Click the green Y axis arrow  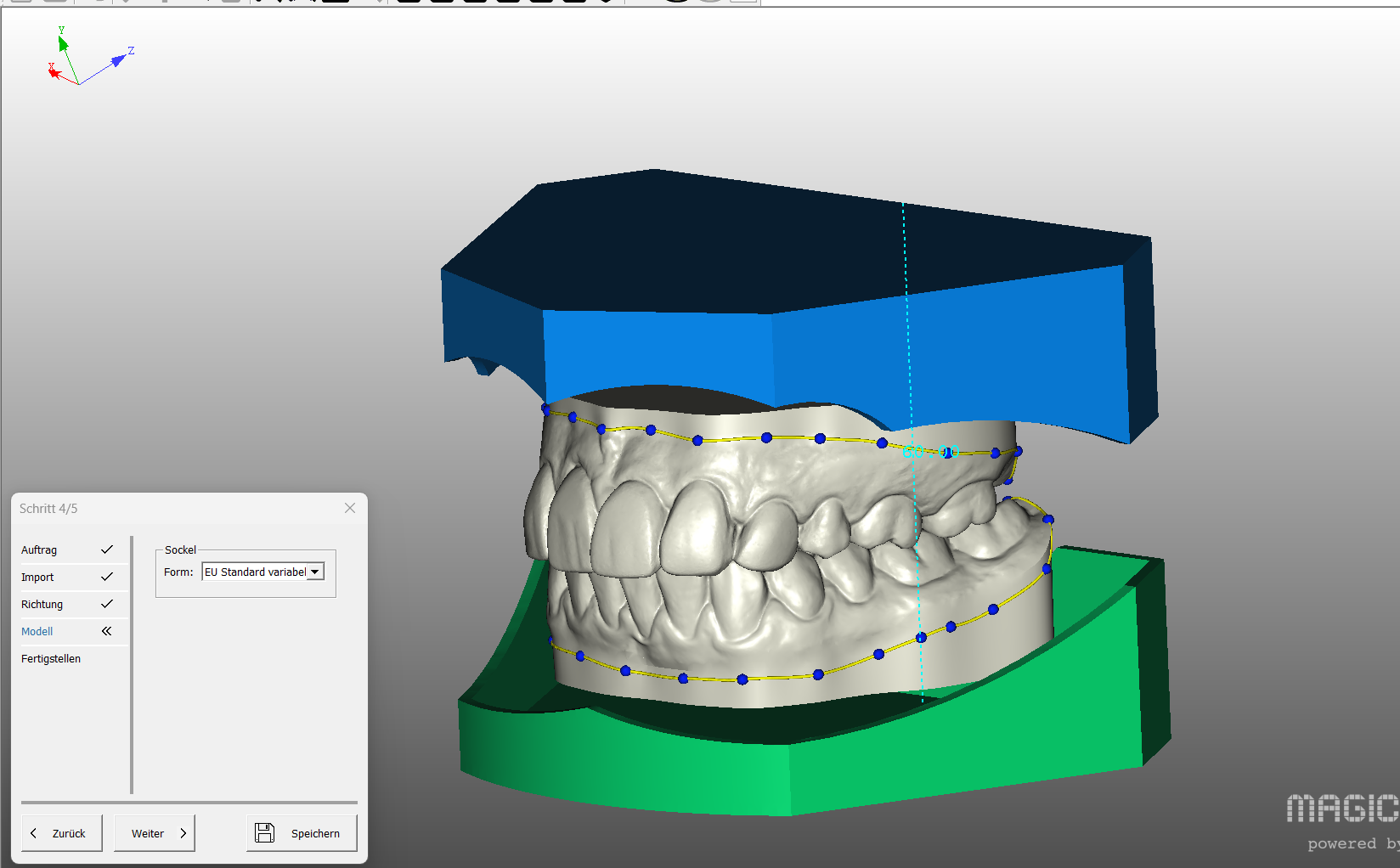click(63, 42)
